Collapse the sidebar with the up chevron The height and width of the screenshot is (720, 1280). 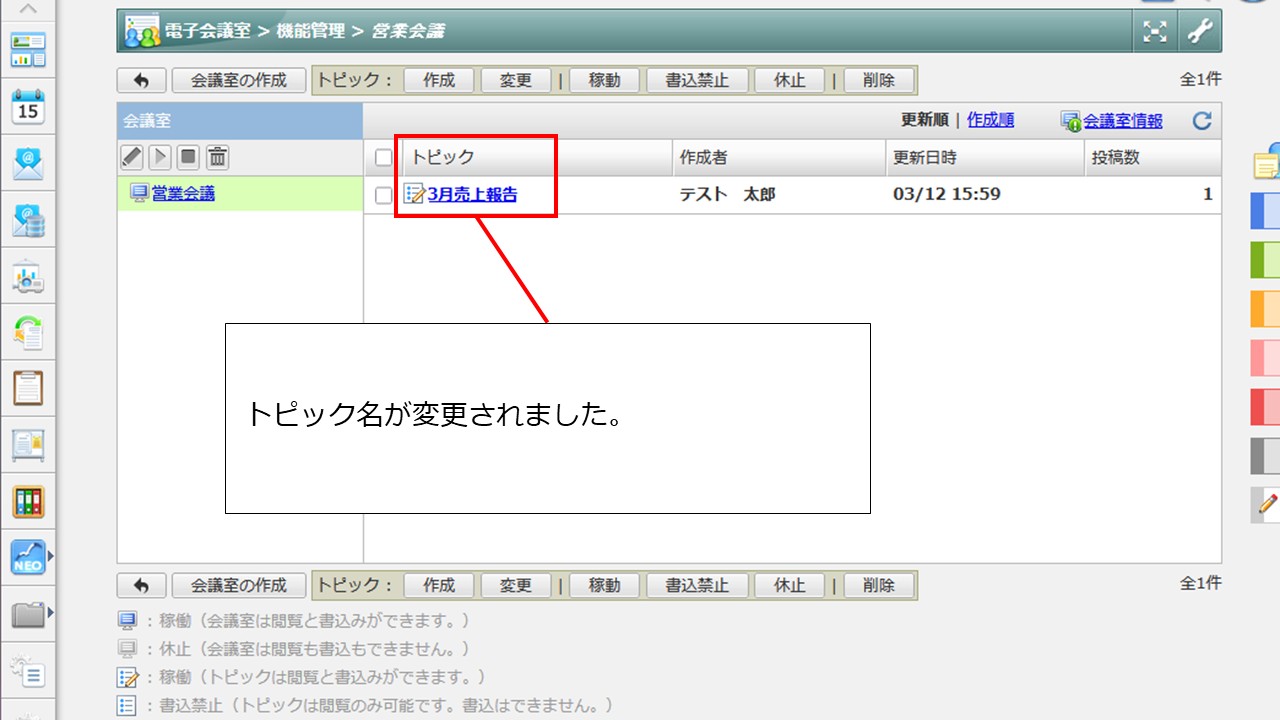(x=28, y=9)
